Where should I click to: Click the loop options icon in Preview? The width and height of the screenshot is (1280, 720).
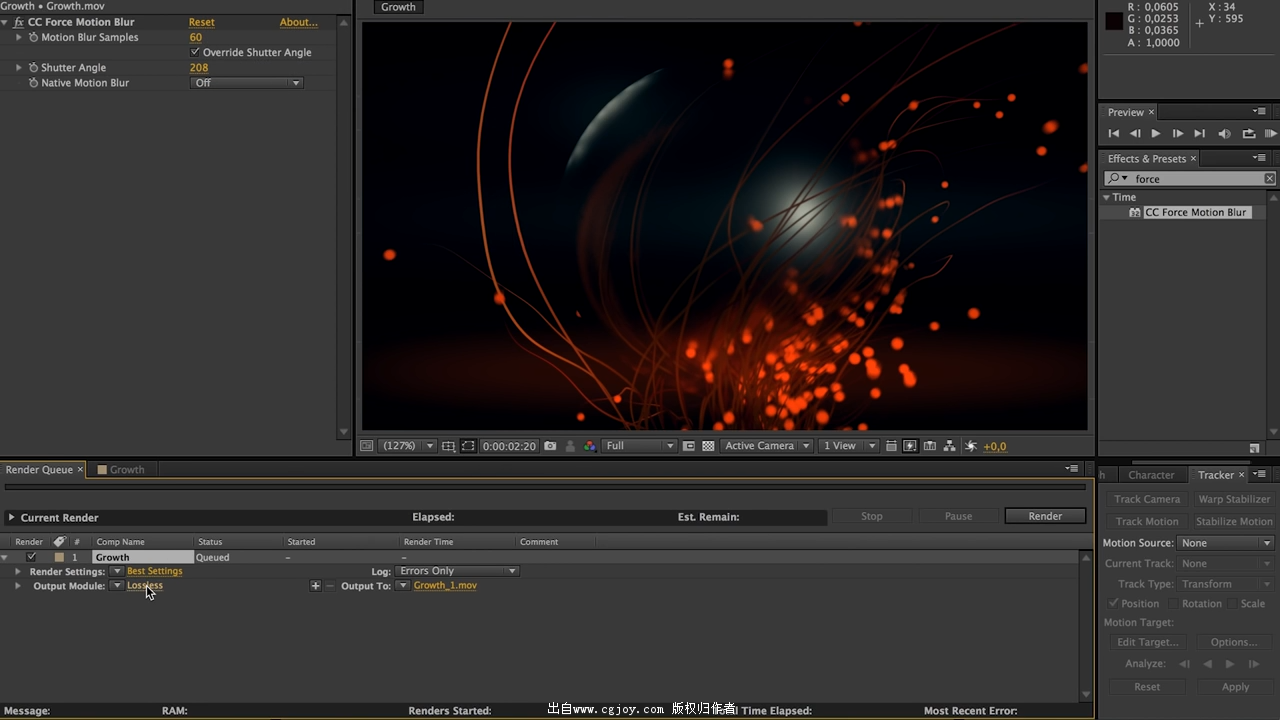1249,133
